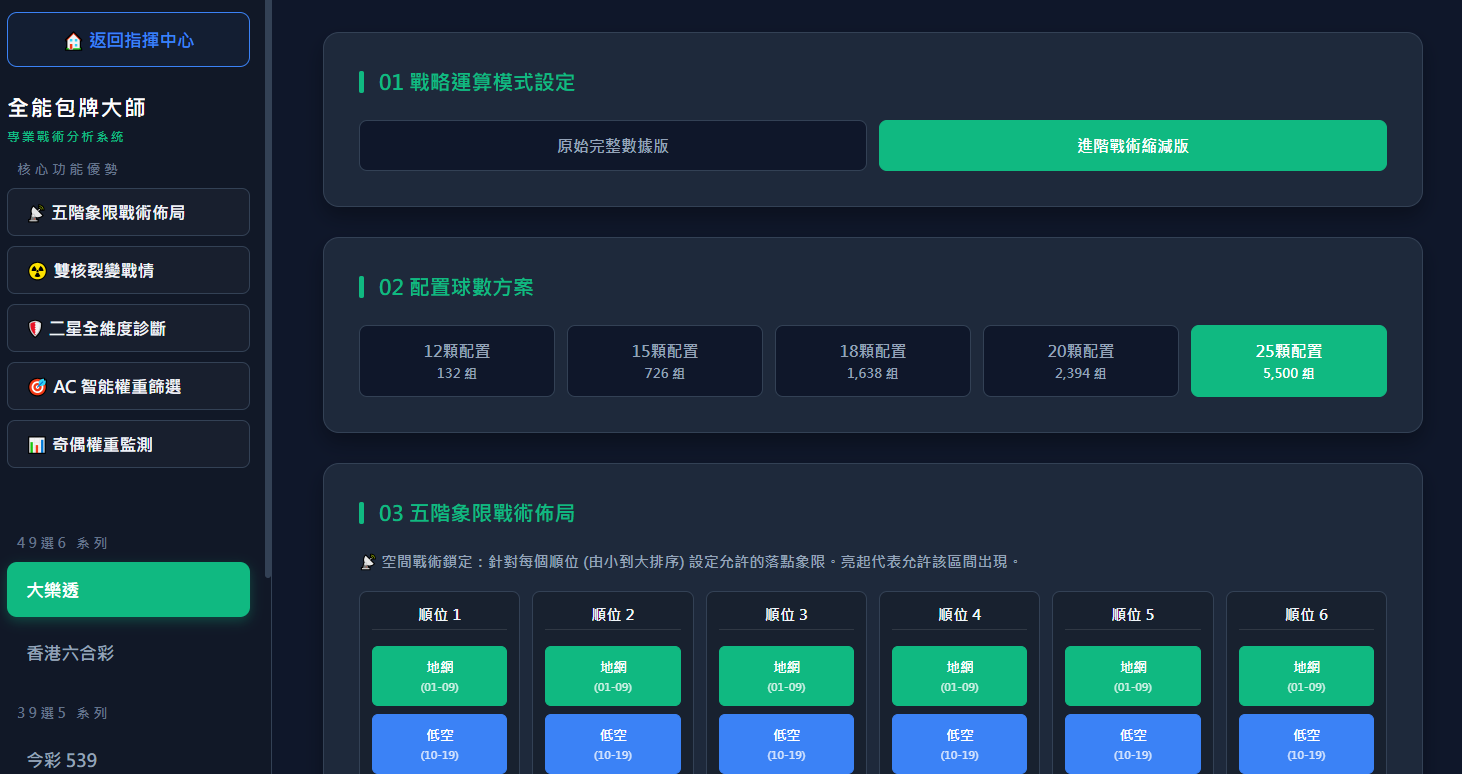Toggle 低空 for 順位 3
The width and height of the screenshot is (1462, 774).
[786, 744]
